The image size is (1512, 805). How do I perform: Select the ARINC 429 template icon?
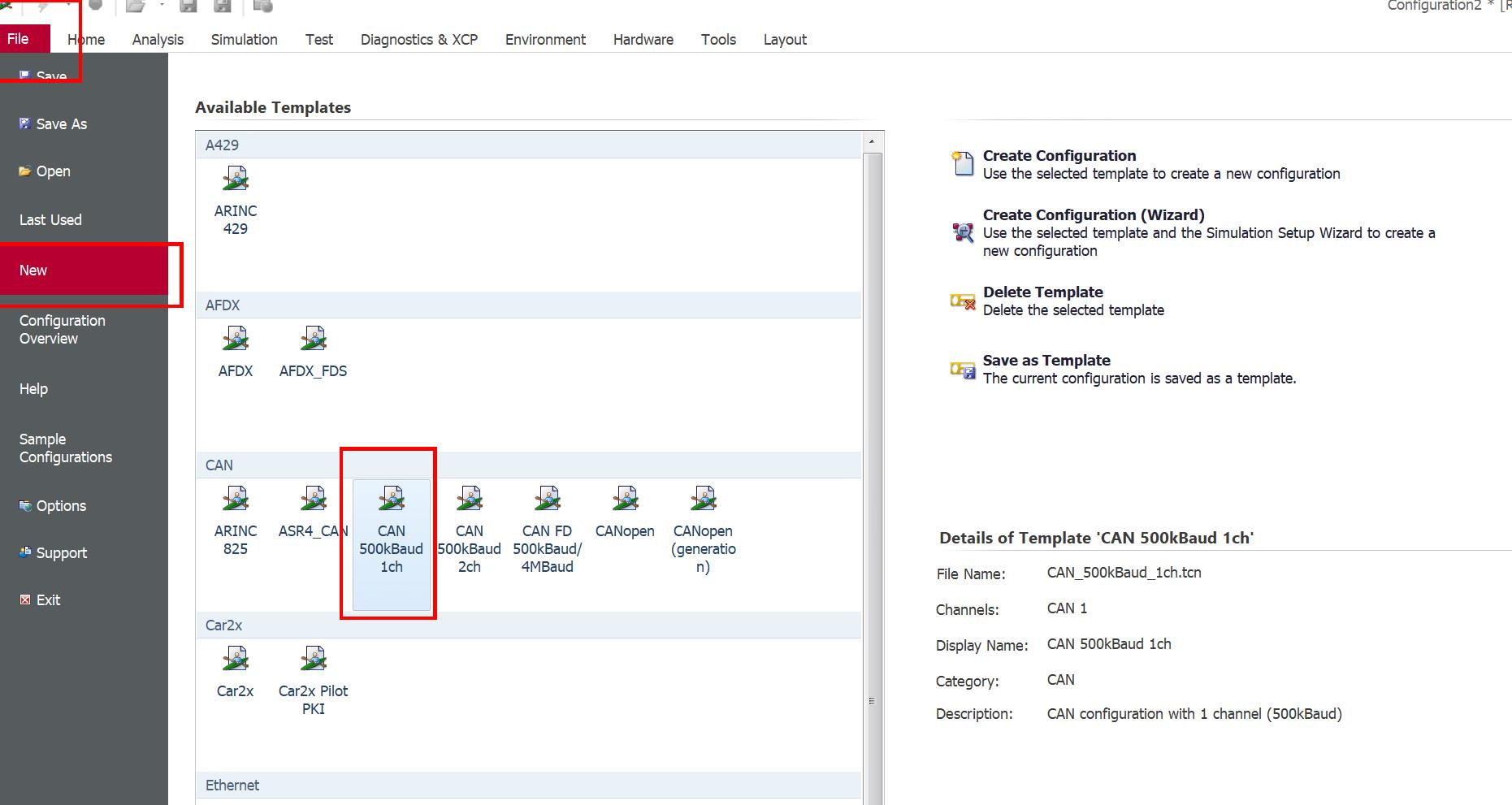pyautogui.click(x=236, y=178)
